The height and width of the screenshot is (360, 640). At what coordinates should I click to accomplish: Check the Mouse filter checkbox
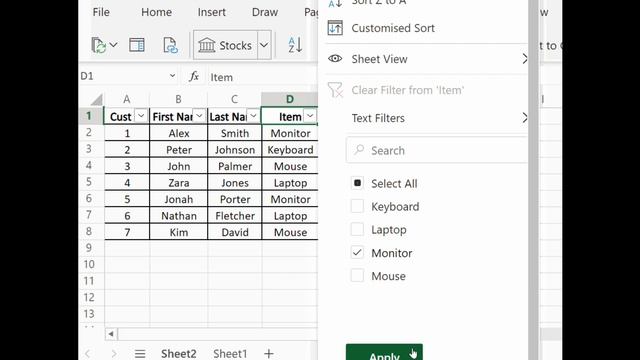(x=357, y=276)
